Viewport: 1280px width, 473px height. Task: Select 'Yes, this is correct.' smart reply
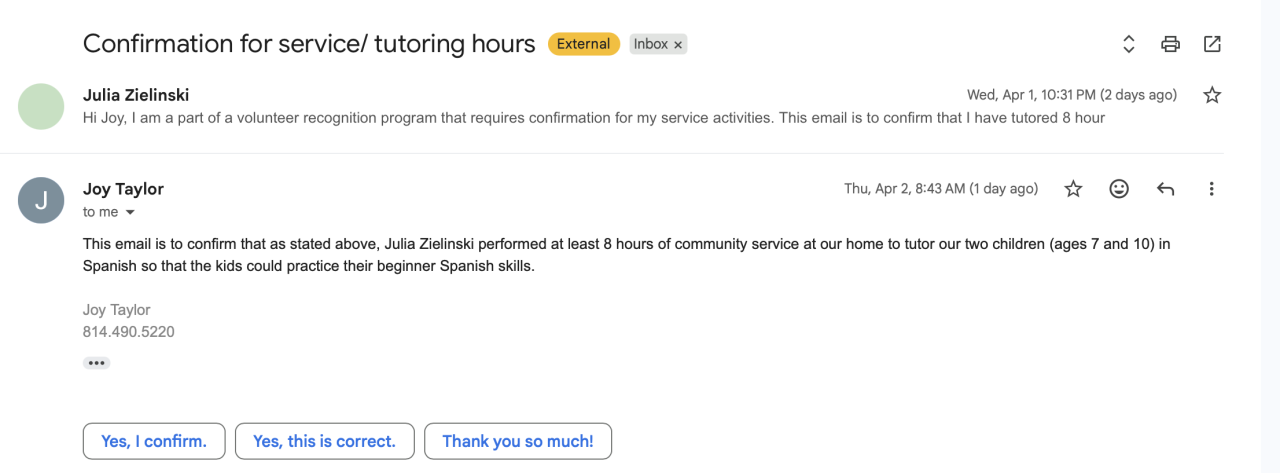[x=324, y=441]
